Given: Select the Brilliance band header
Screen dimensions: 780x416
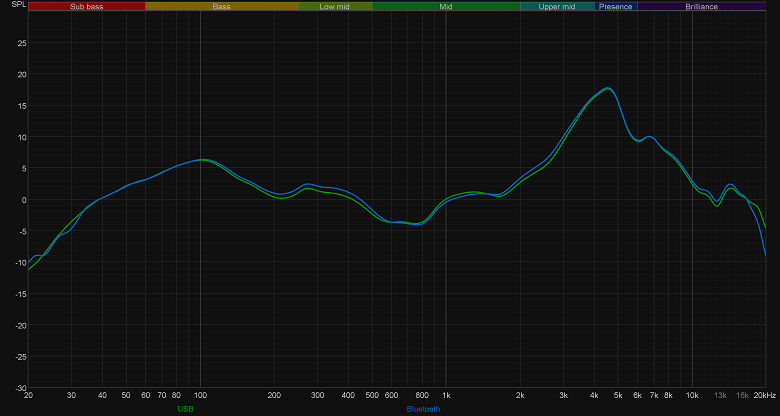Looking at the screenshot, I should [701, 6].
